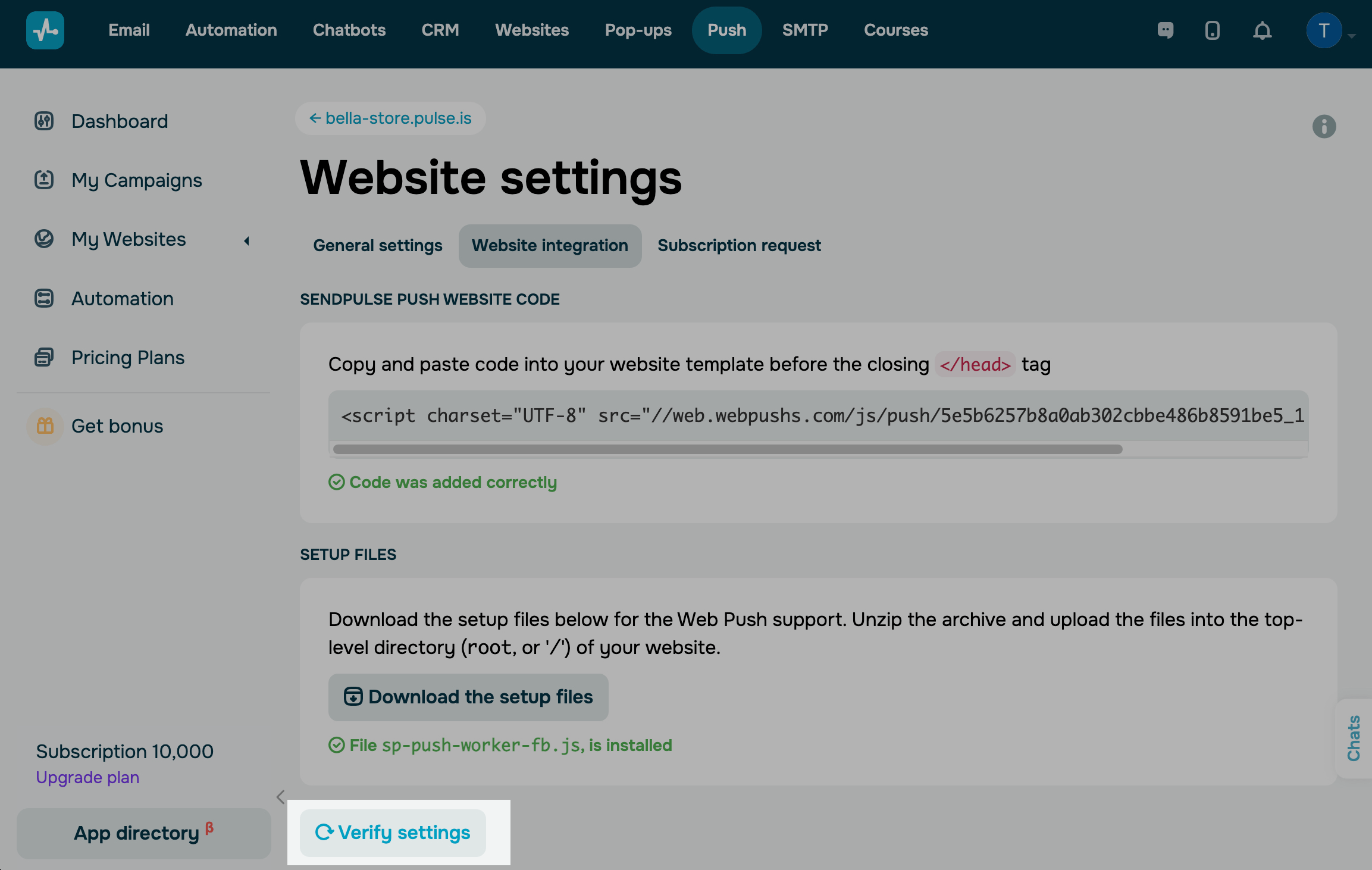Open the chat messages icon in header
This screenshot has width=1372, height=870.
1165,30
